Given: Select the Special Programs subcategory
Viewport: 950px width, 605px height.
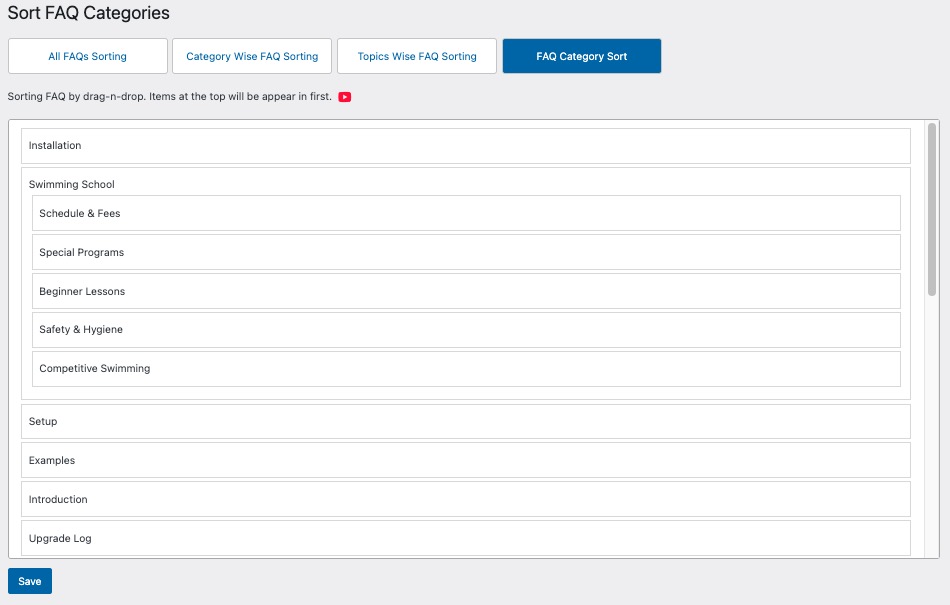Looking at the screenshot, I should (x=467, y=253).
